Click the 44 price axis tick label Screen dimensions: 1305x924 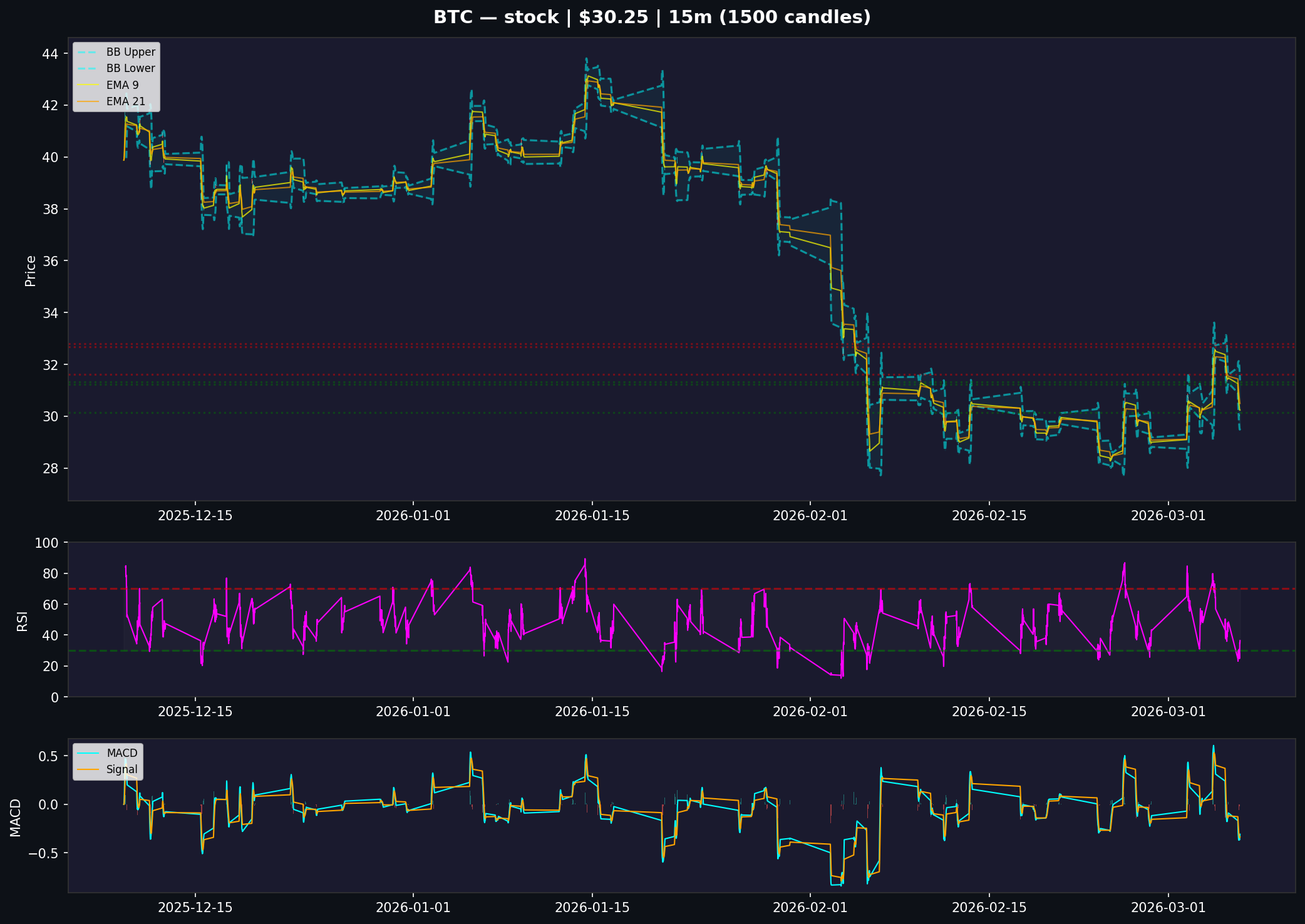(50, 54)
